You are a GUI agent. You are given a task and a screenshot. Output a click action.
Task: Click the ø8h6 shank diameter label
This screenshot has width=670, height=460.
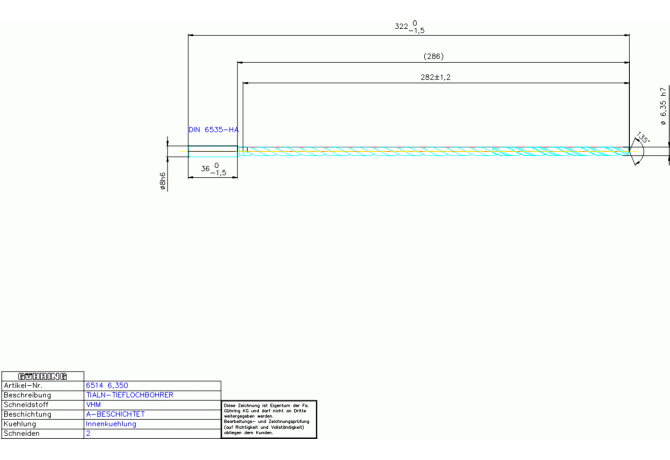click(x=162, y=180)
